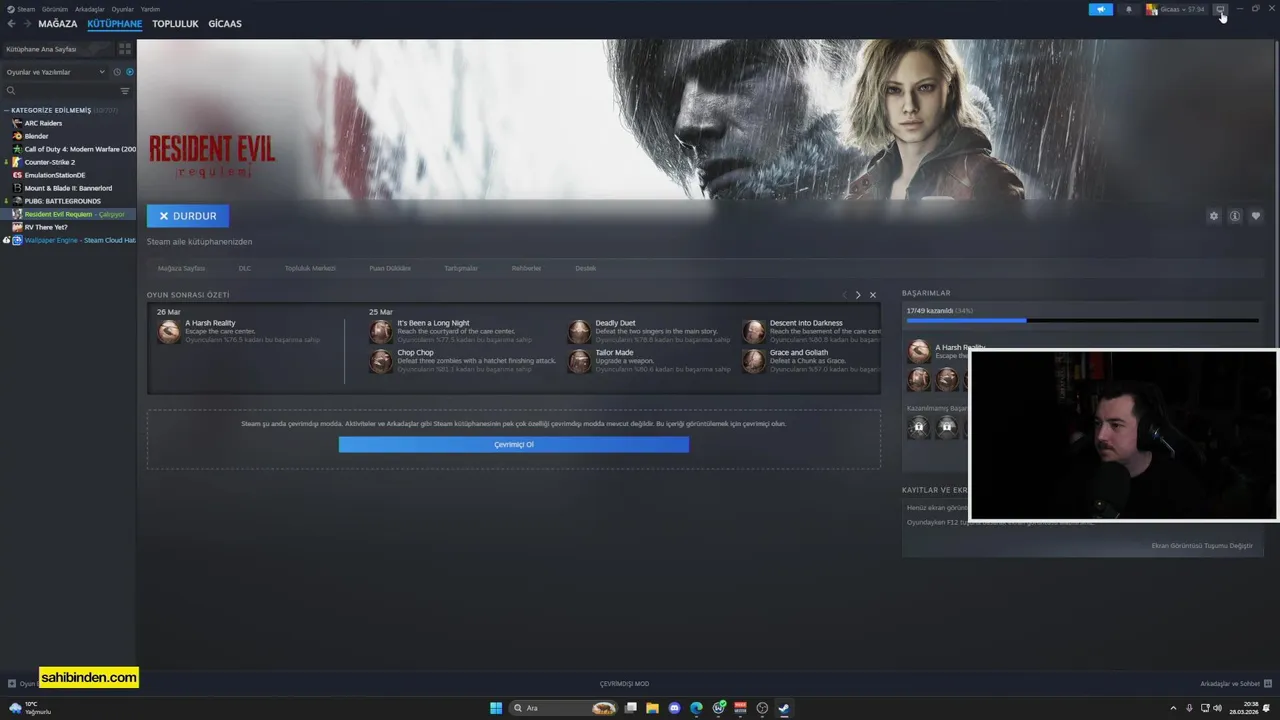
Task: Open the Mağaza Sayfası link
Action: pos(181,268)
